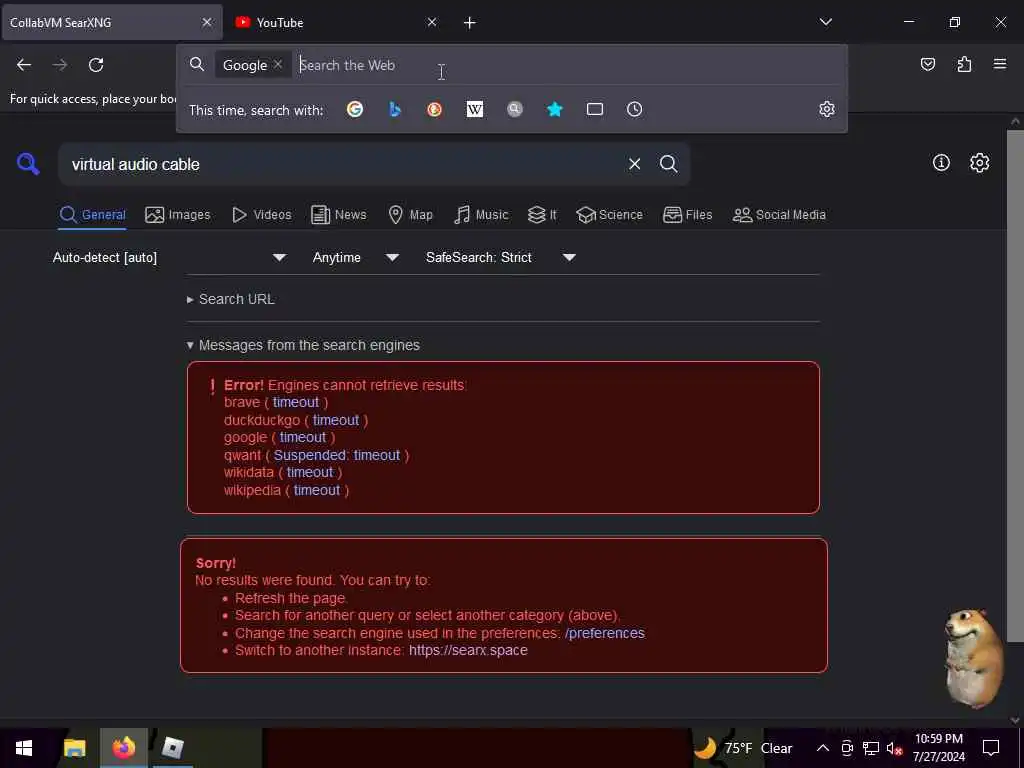1024x768 pixels.
Task: Open the browser extensions puzzle icon
Action: (964, 64)
